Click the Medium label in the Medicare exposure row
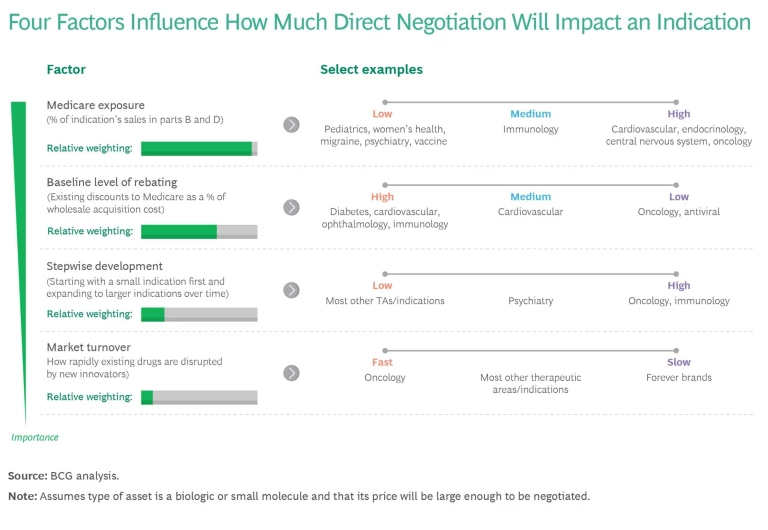Screen dimensions: 768x530 [x=530, y=115]
